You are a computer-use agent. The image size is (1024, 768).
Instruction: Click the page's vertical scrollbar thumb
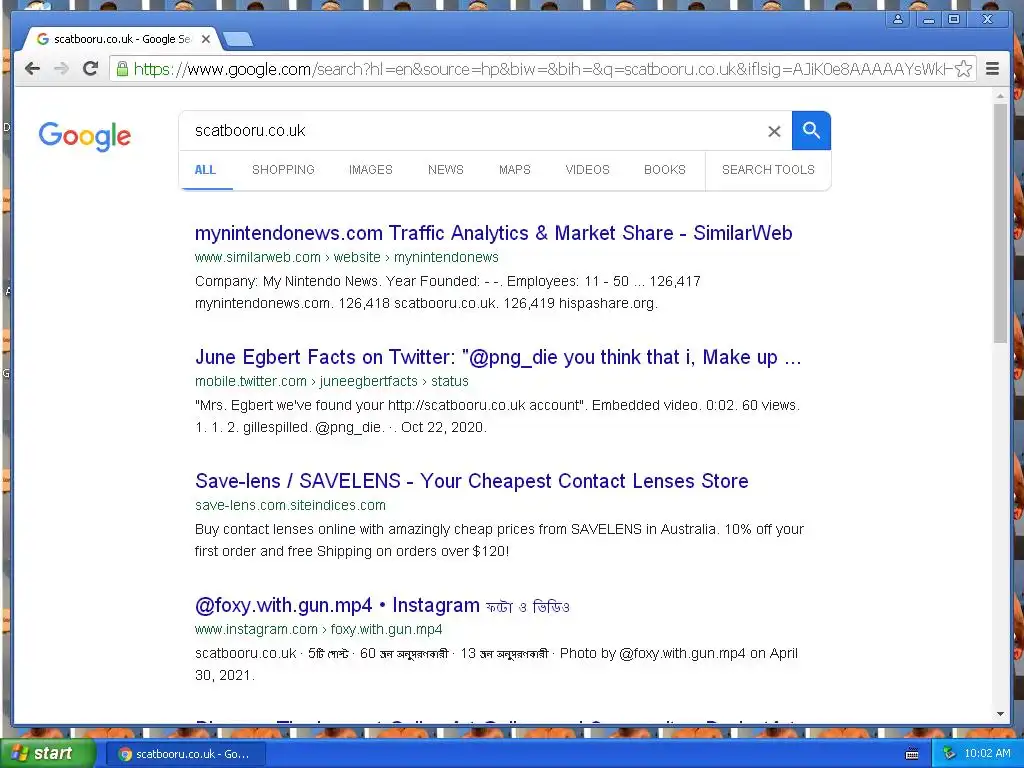point(1000,222)
